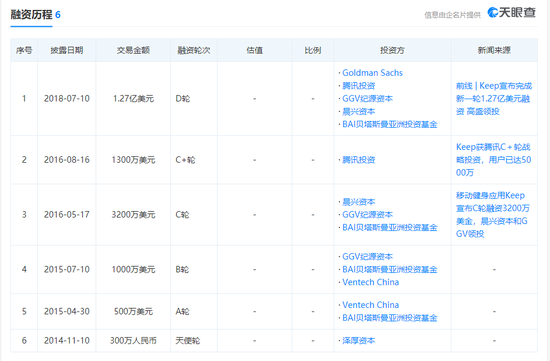550x361 pixels.
Task: Select the amount 3200万美元
Action: tap(133, 215)
